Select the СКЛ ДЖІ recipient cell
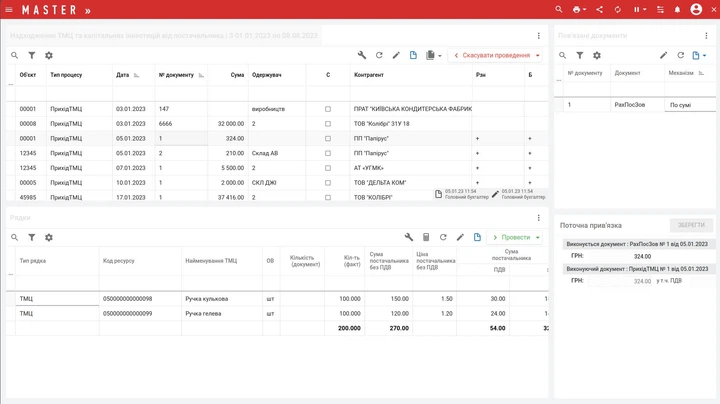The width and height of the screenshot is (720, 404). [277, 182]
